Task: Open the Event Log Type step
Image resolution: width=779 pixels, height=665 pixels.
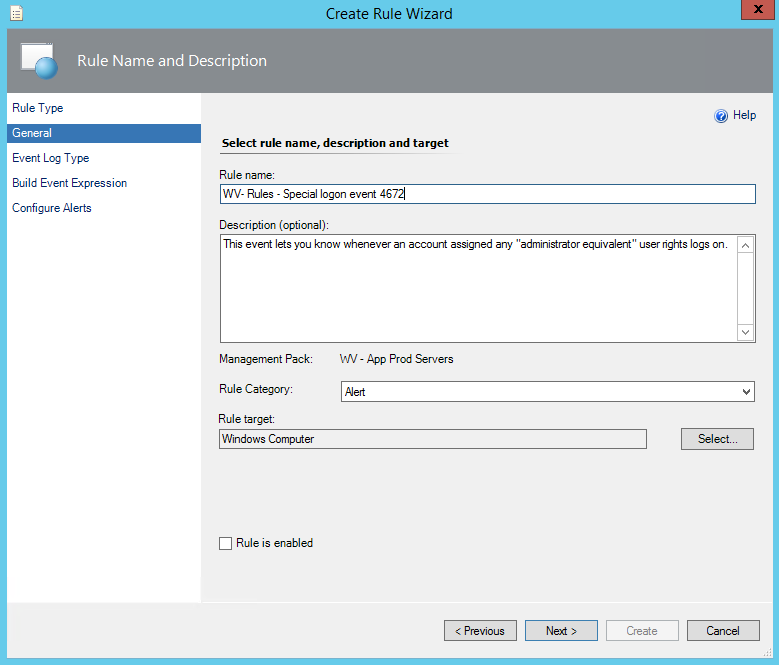Action: (51, 158)
